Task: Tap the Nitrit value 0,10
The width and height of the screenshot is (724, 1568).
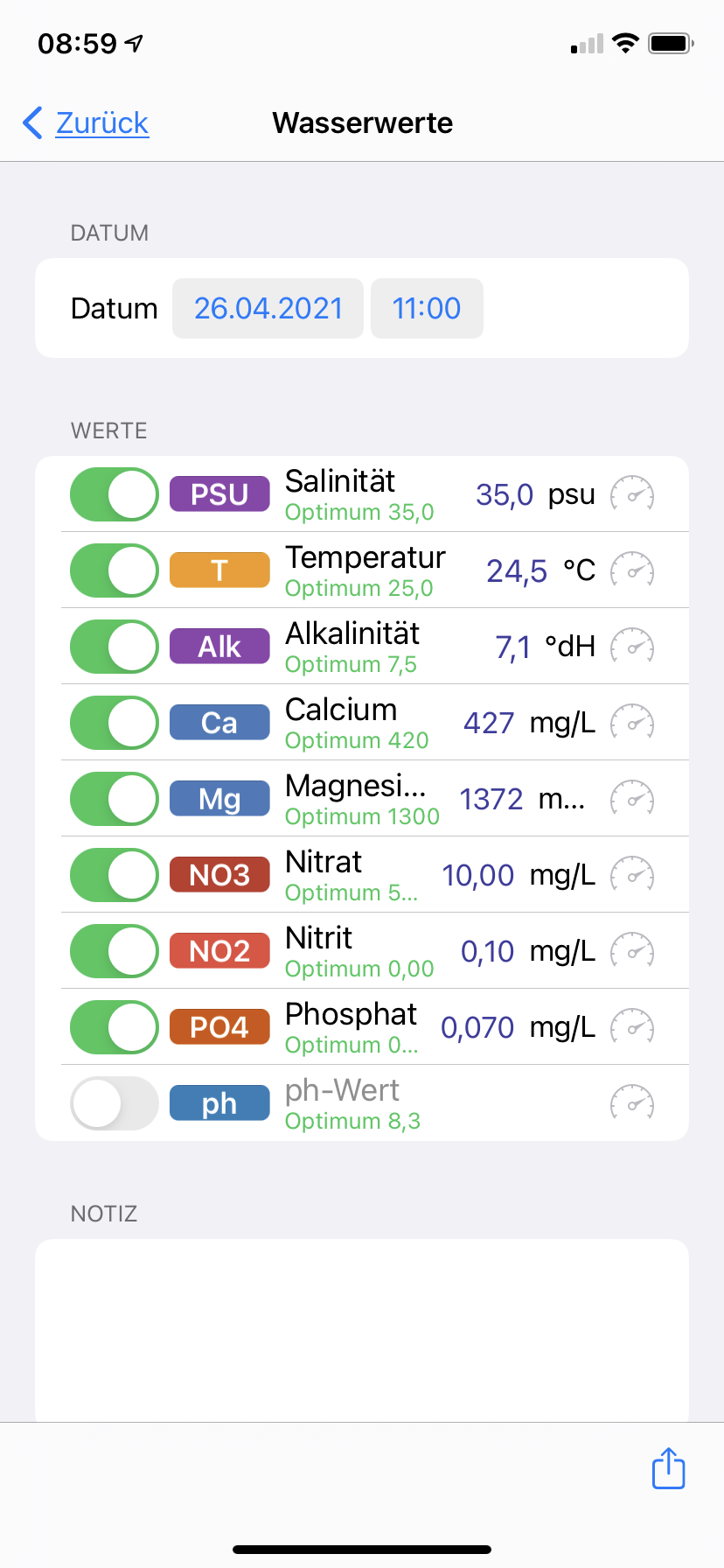Action: 488,952
